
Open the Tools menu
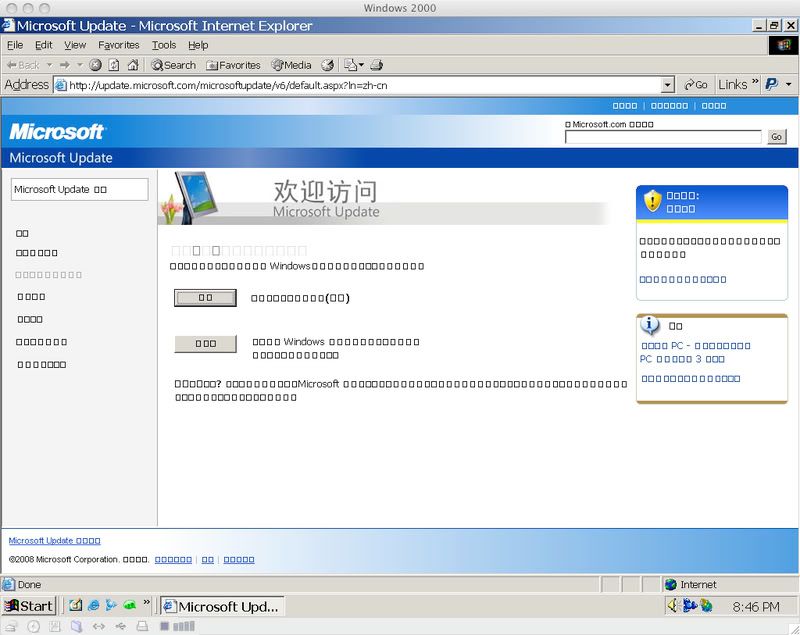[x=164, y=45]
